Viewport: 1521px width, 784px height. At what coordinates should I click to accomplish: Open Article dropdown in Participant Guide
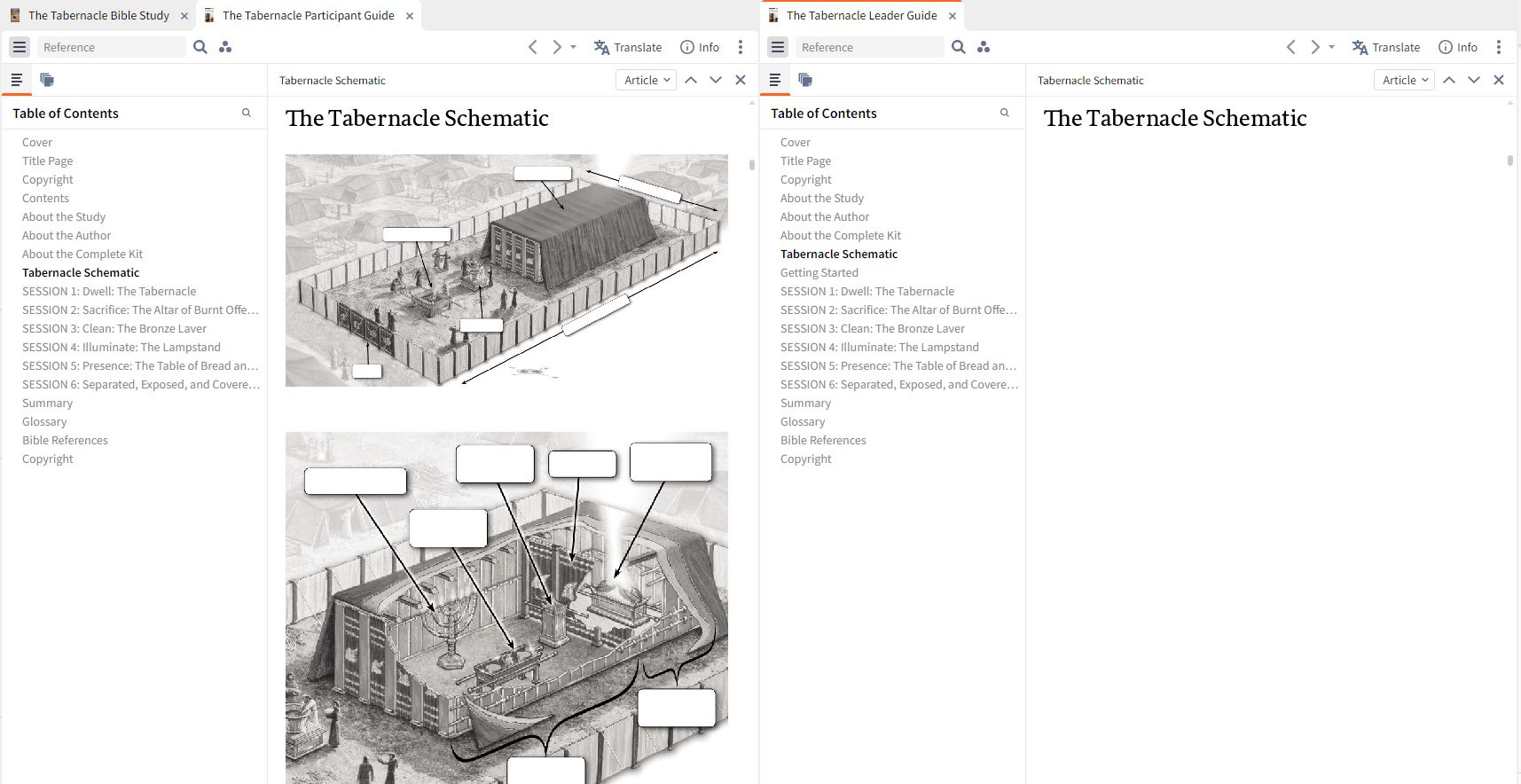tap(647, 80)
